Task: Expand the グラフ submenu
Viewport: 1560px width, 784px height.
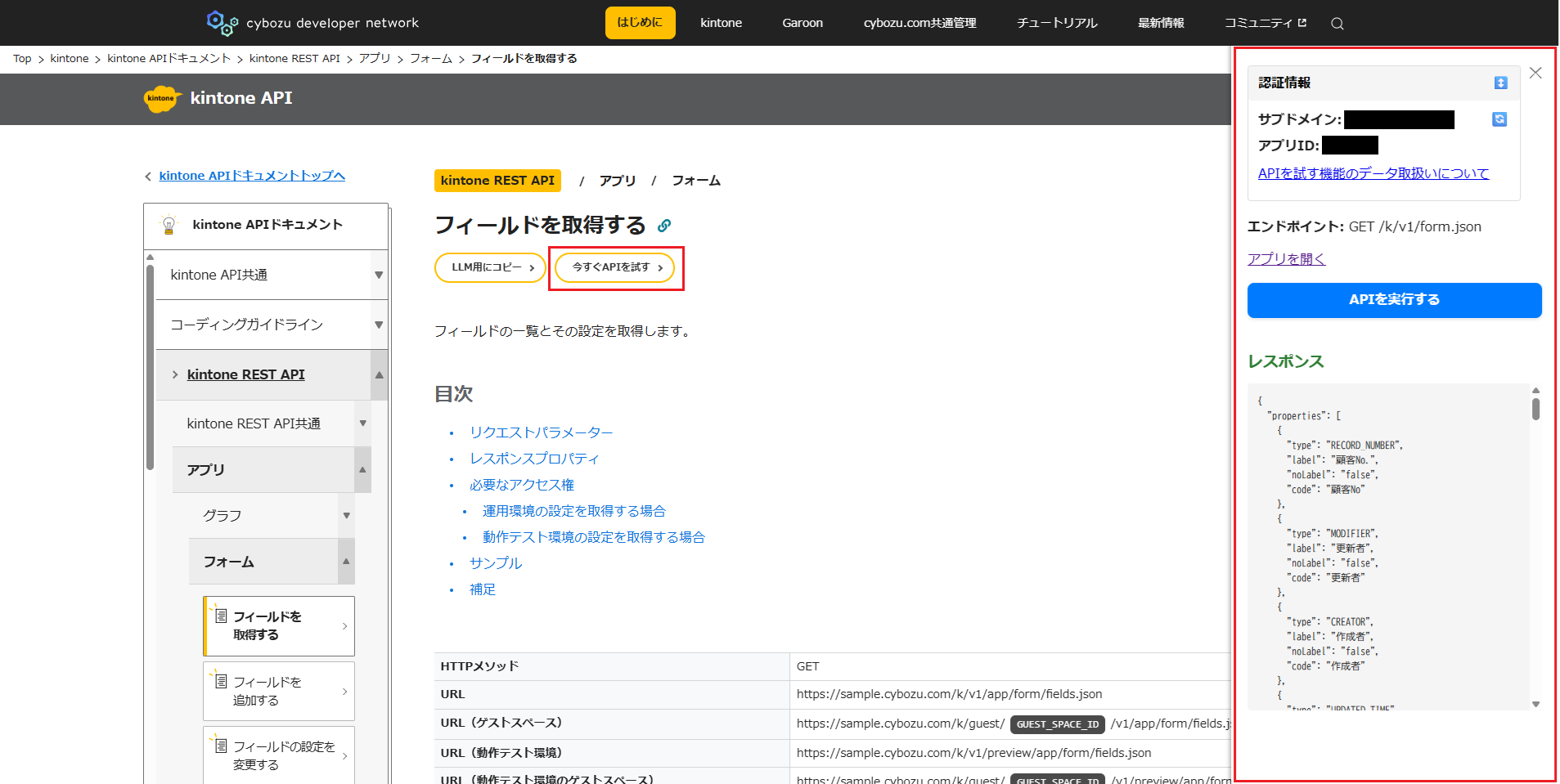Action: pos(346,516)
